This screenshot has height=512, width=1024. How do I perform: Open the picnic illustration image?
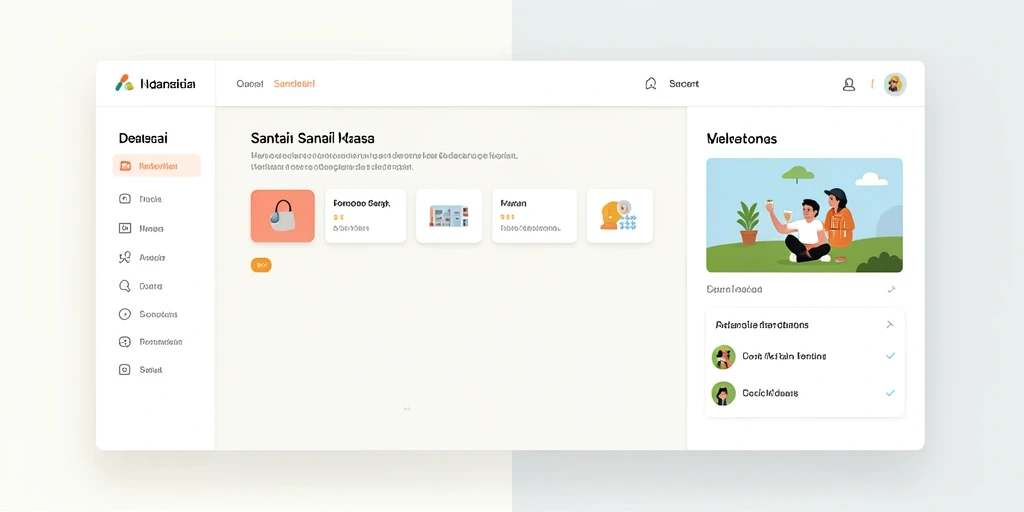[x=805, y=215]
